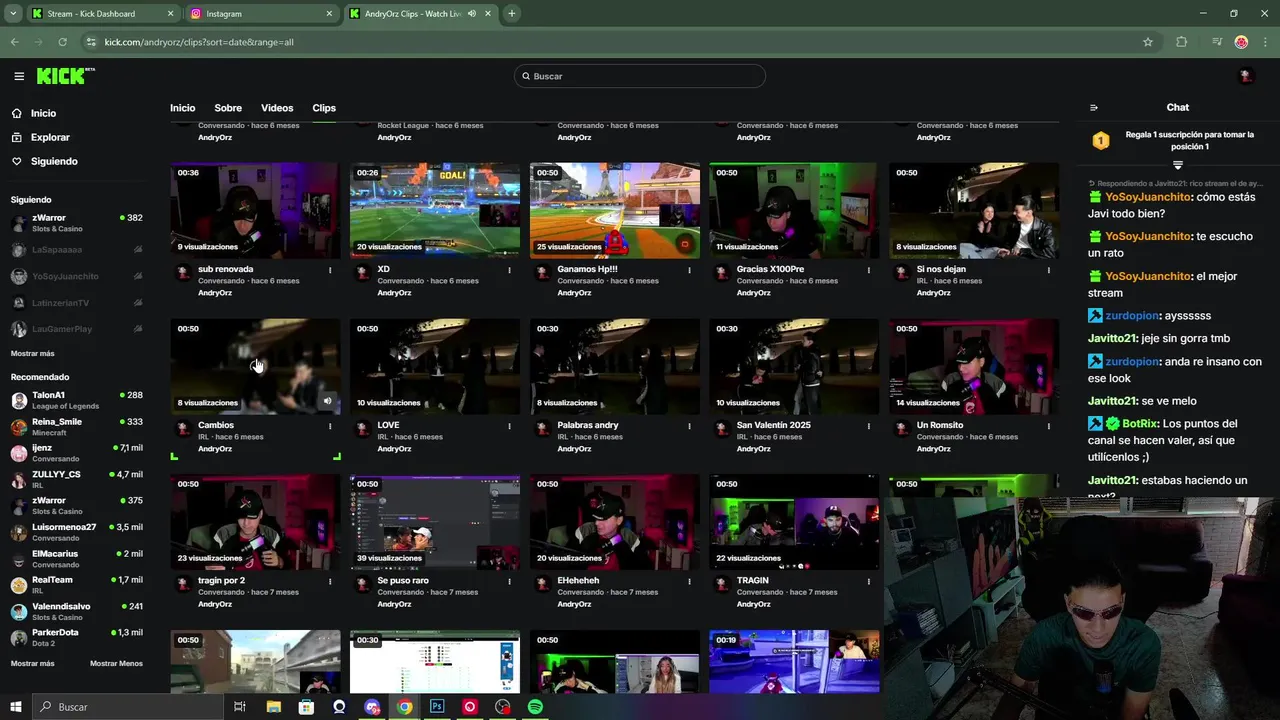Open options menu for clip 'Si nos dejan'
This screenshot has height=720, width=1280.
pos(1048,270)
